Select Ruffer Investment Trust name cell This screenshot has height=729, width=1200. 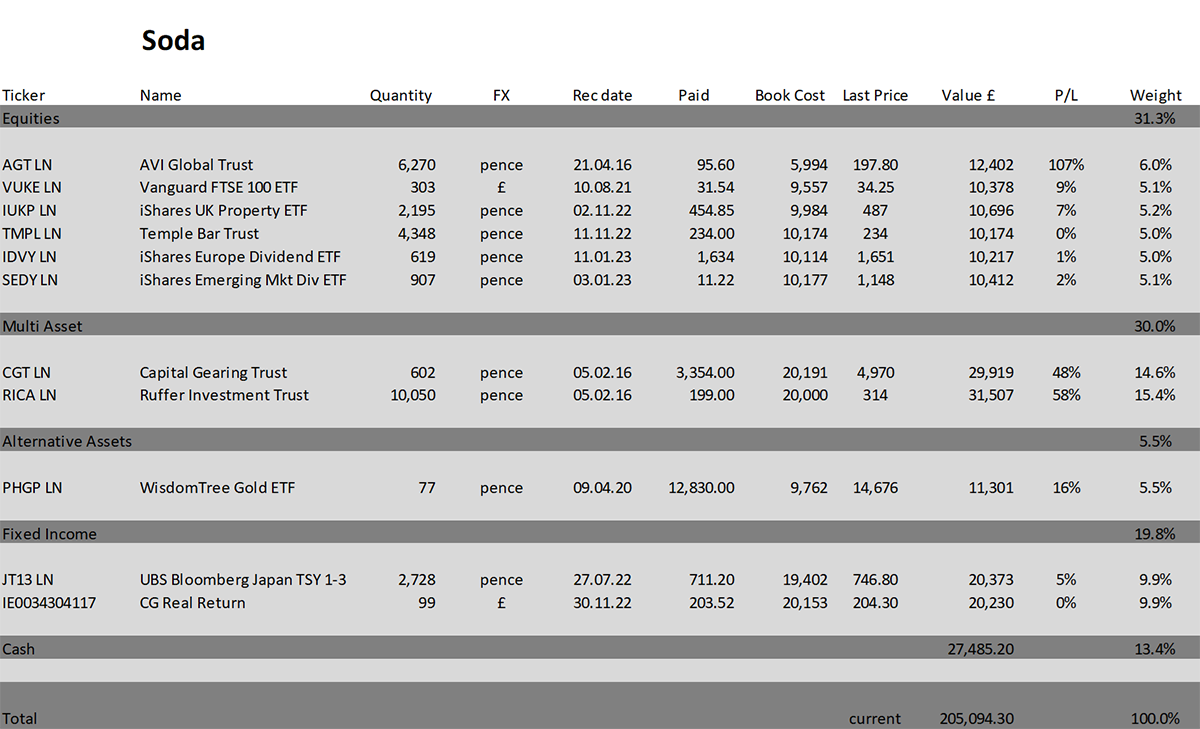[224, 395]
